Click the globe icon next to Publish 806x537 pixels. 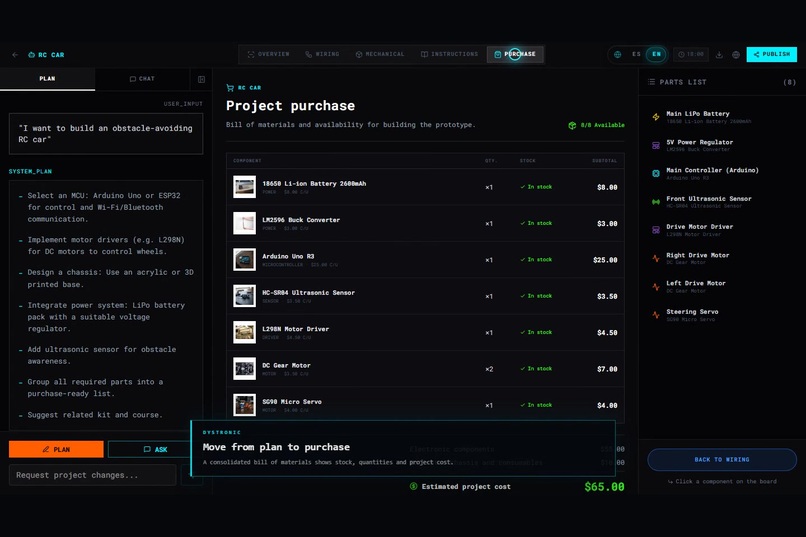pyautogui.click(x=736, y=54)
